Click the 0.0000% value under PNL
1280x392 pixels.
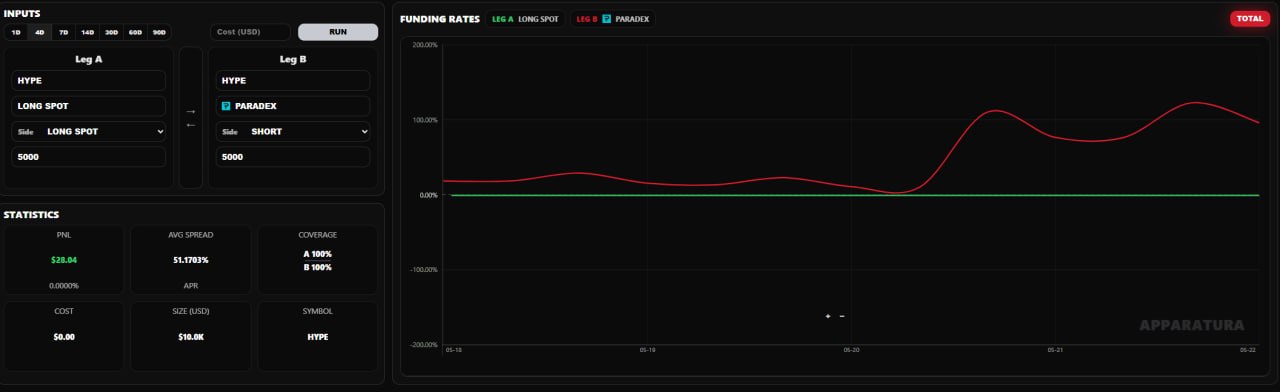click(x=64, y=285)
